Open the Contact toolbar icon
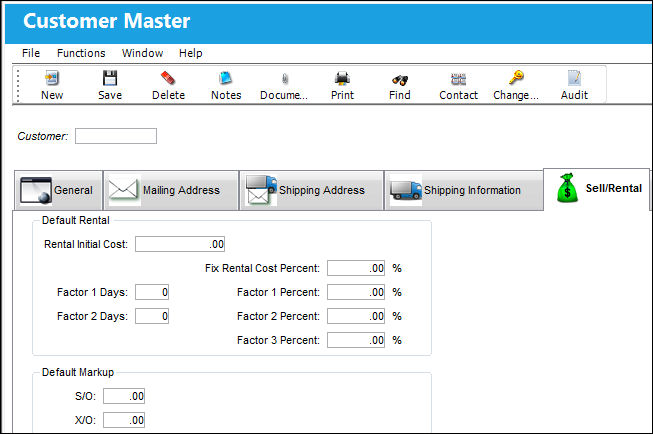The height and width of the screenshot is (434, 653). (458, 78)
